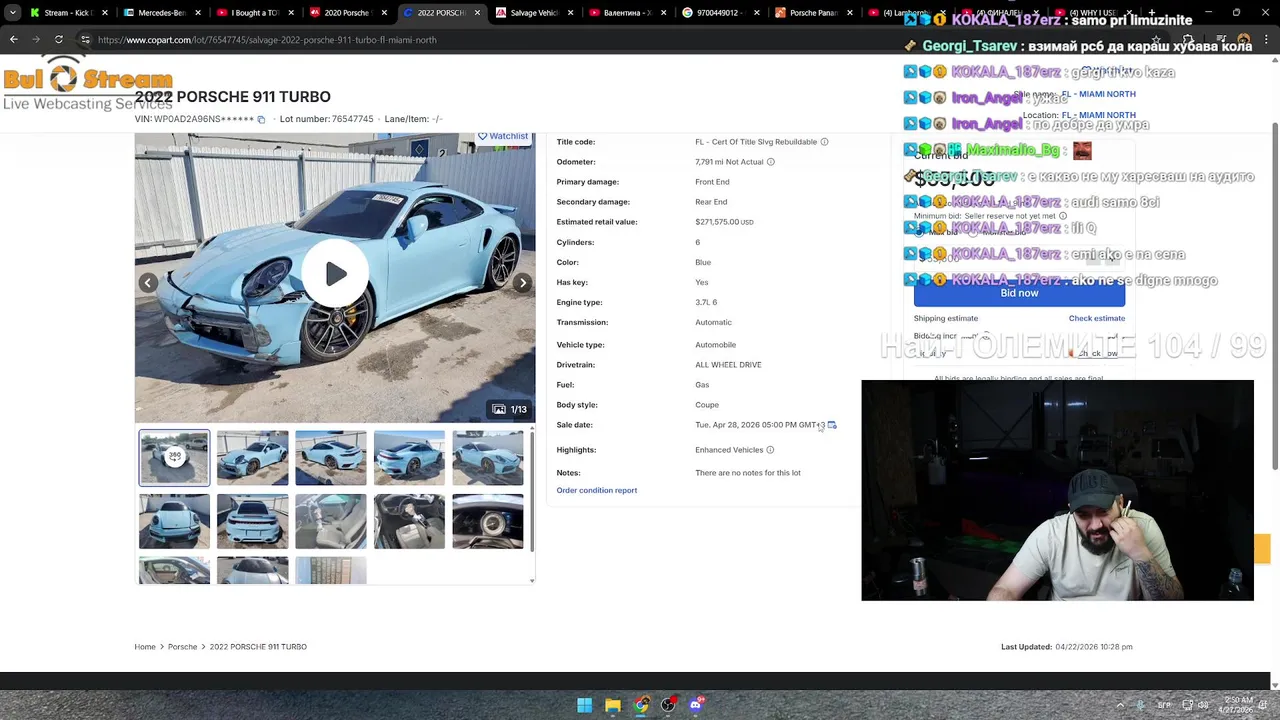
Task: Go to Home breadcrumb
Action: coord(145,647)
